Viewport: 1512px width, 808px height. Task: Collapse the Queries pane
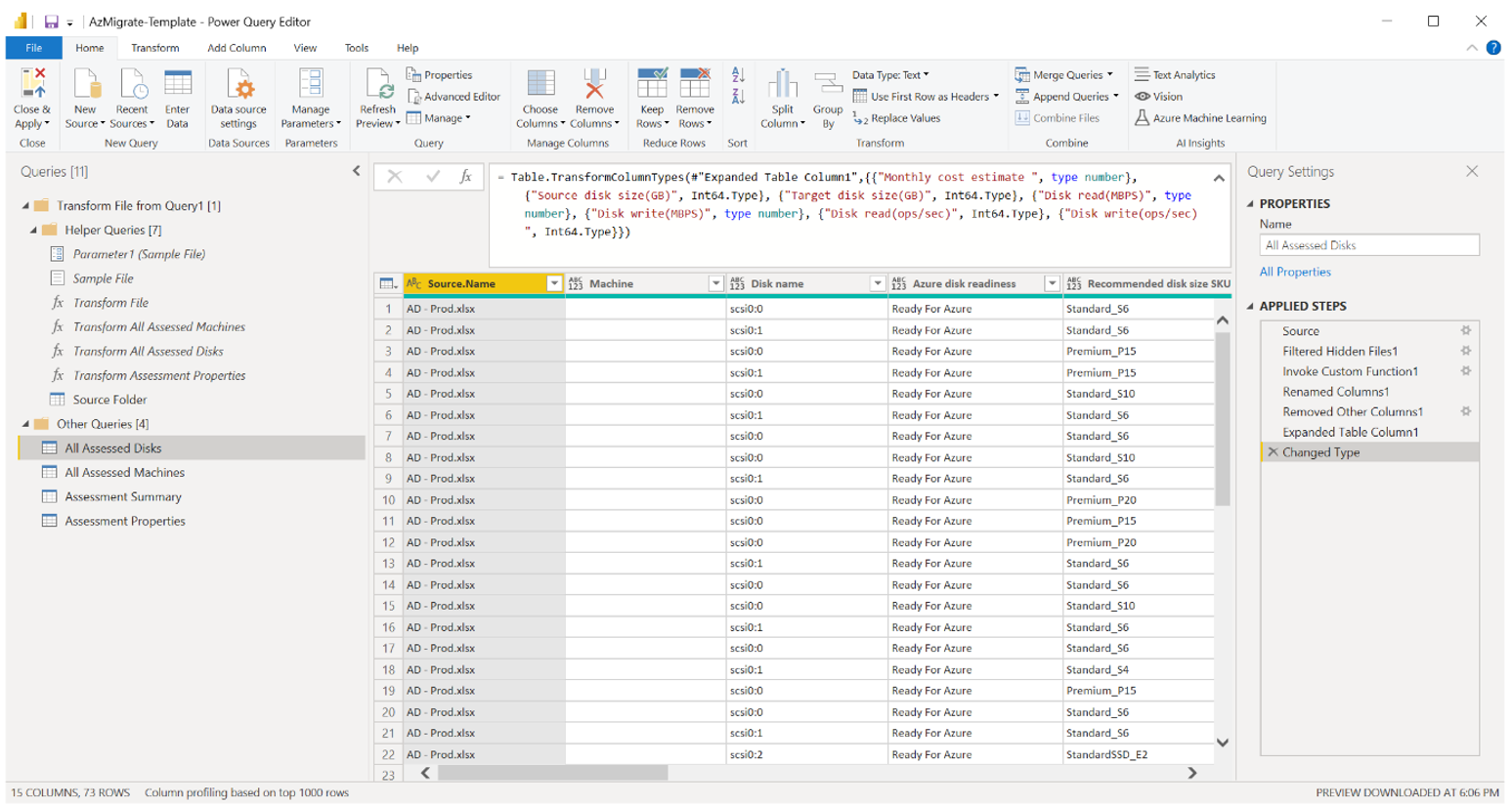pyautogui.click(x=356, y=171)
